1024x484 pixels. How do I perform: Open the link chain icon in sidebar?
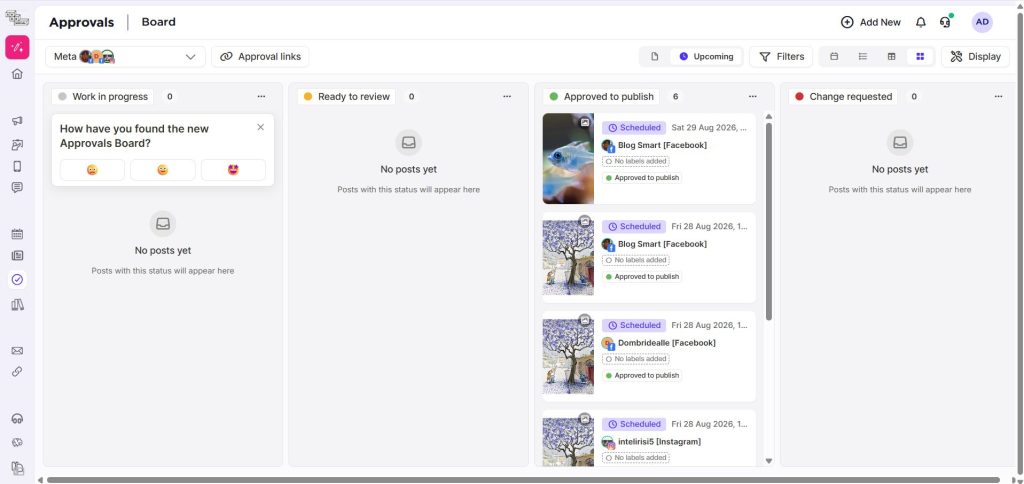coord(18,372)
